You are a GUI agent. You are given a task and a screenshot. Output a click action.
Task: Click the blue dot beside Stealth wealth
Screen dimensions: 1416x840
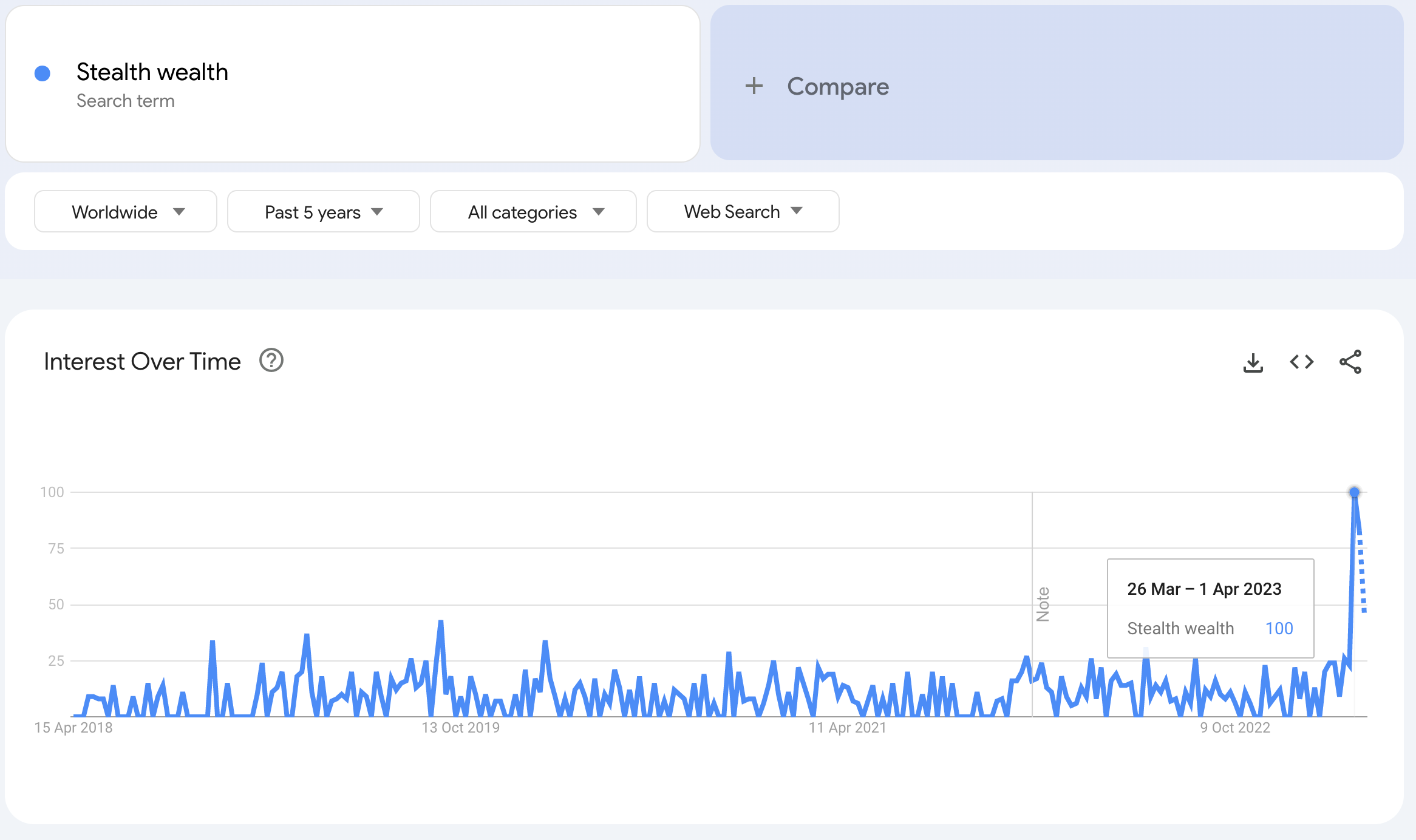tap(43, 73)
